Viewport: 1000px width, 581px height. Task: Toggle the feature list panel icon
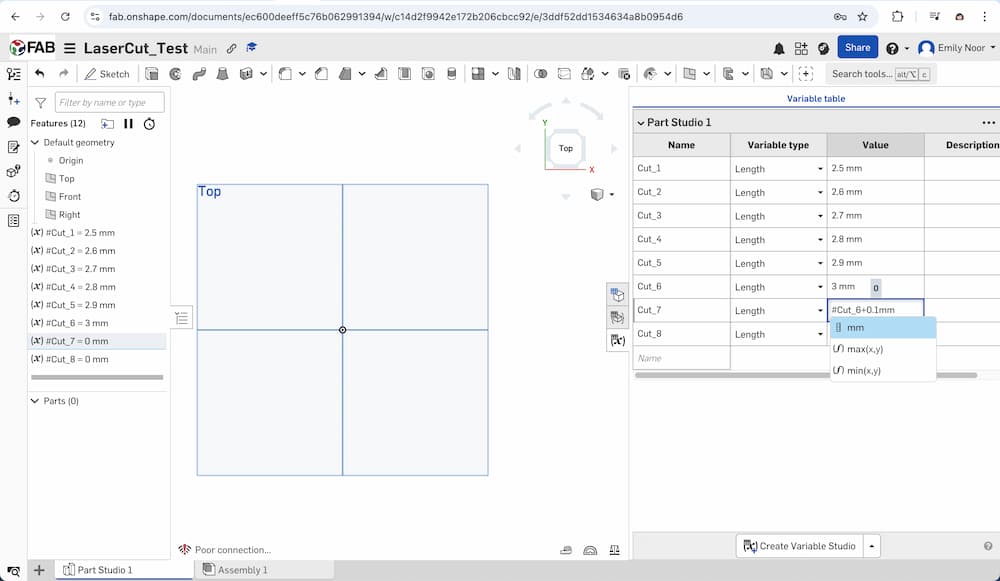pos(13,74)
